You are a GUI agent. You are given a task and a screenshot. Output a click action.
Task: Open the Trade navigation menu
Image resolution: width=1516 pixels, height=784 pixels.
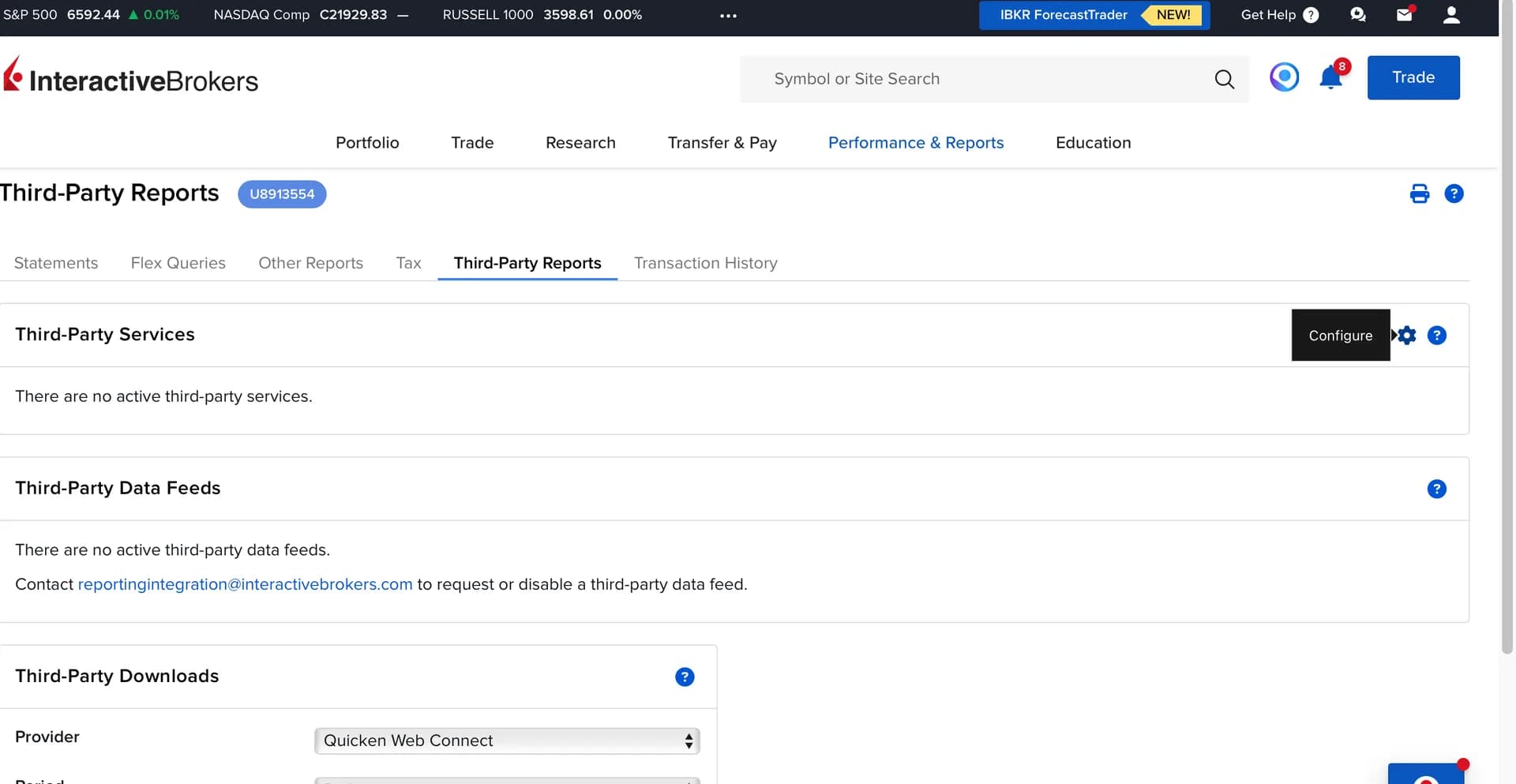pyautogui.click(x=472, y=143)
